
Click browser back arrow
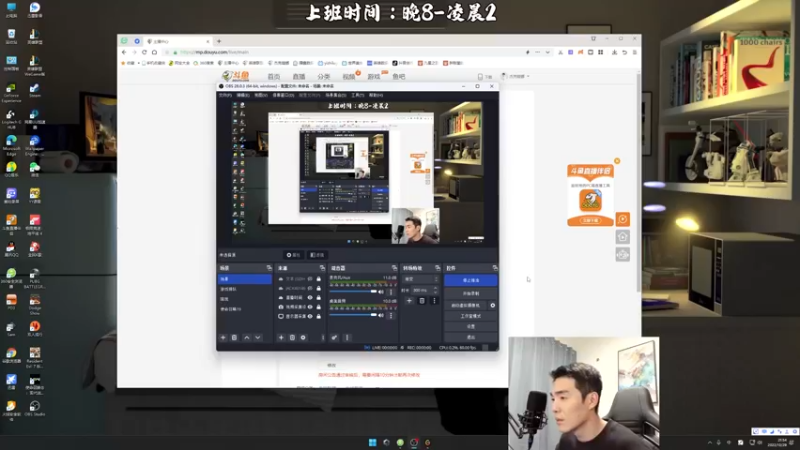point(124,52)
